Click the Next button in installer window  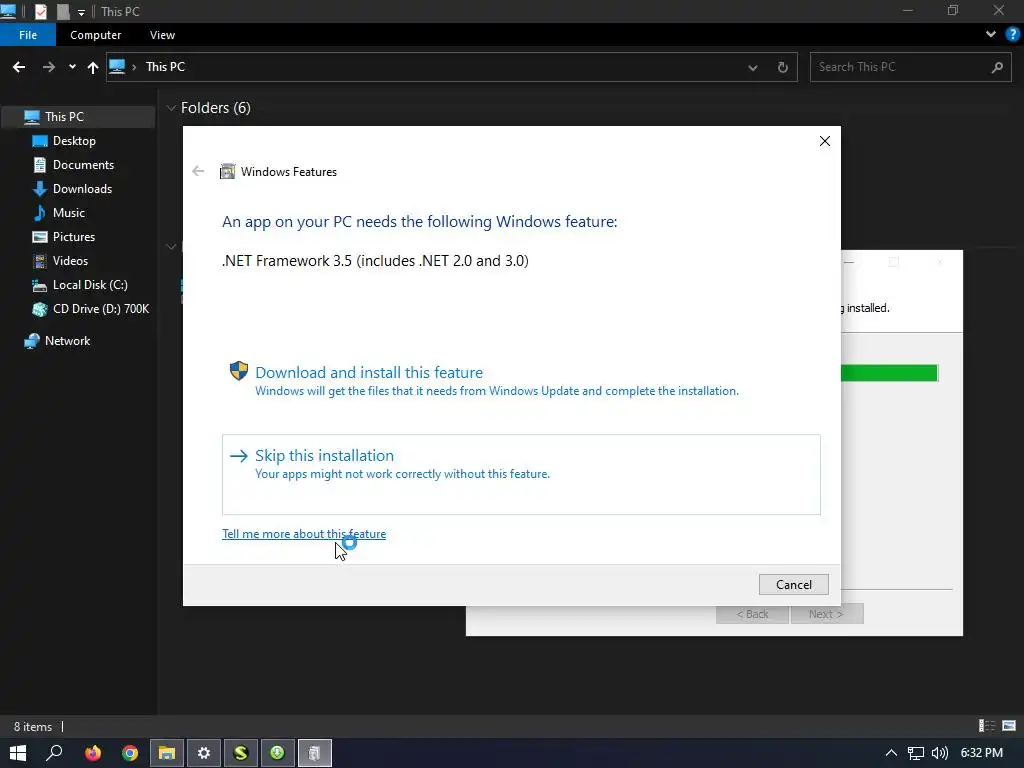pyautogui.click(x=827, y=614)
